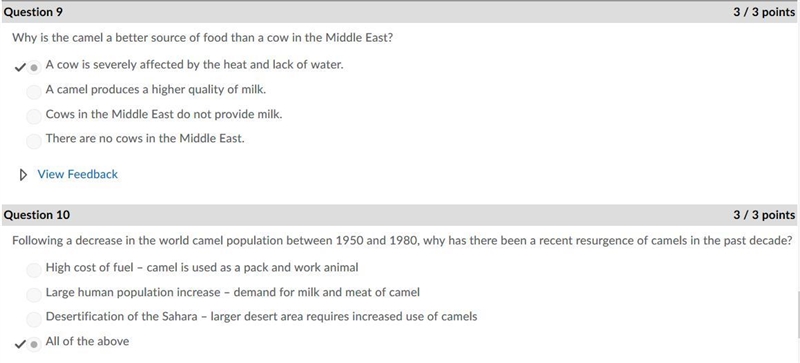Click the checkmark icon beside 'All of the above'

(20, 344)
